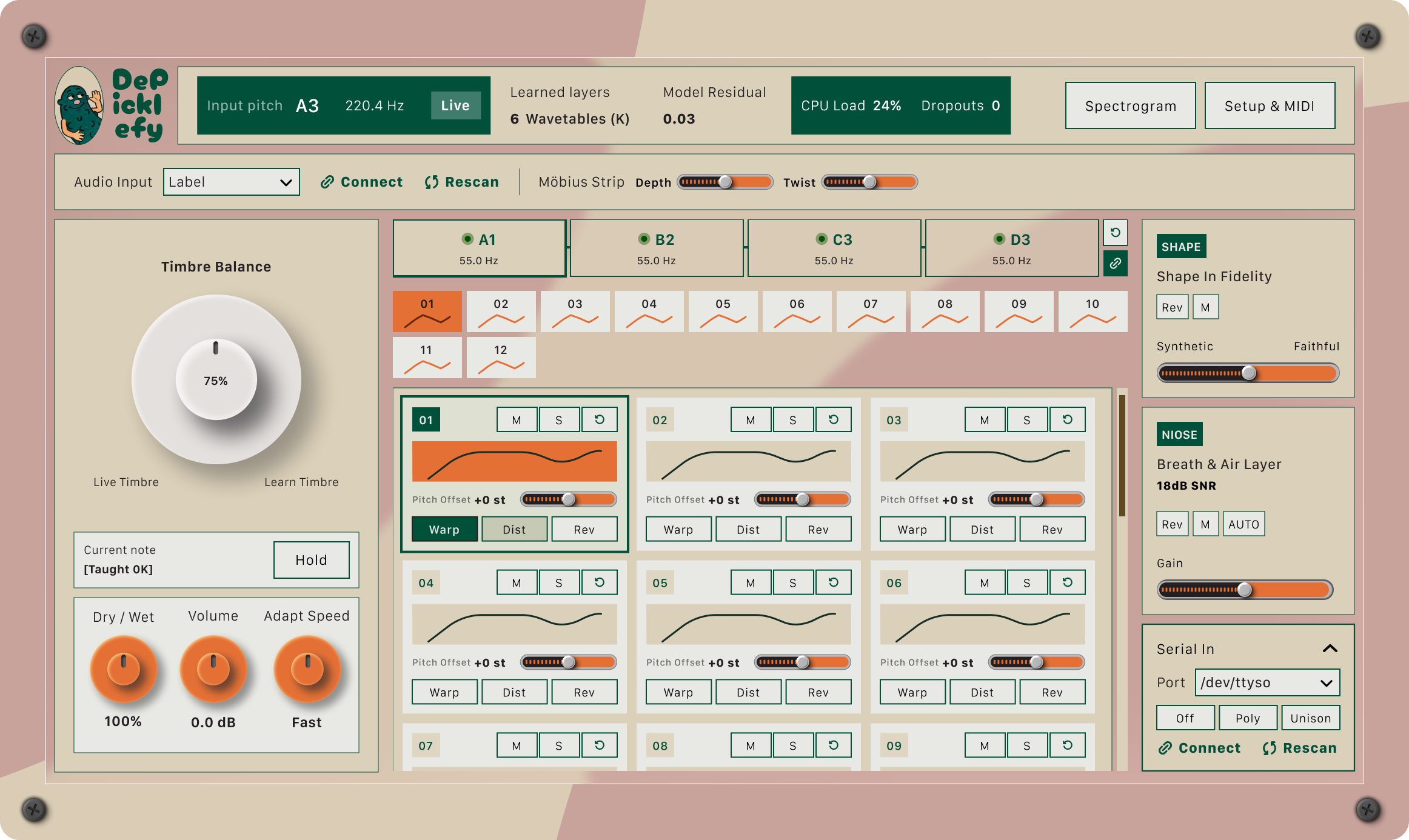Select waveform thumbnail 02
The height and width of the screenshot is (840, 1409).
click(501, 312)
